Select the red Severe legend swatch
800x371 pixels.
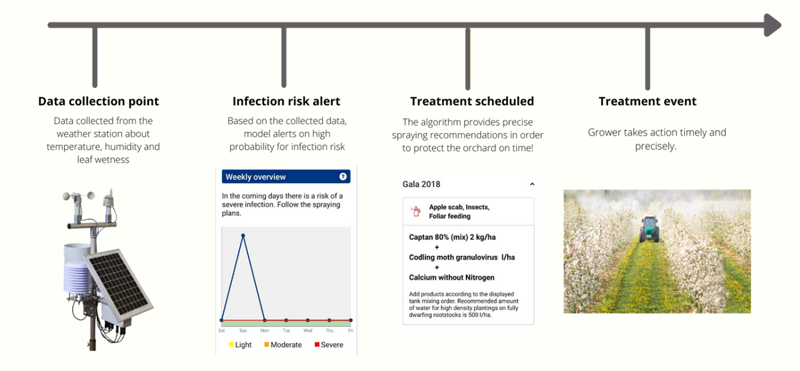(x=317, y=345)
